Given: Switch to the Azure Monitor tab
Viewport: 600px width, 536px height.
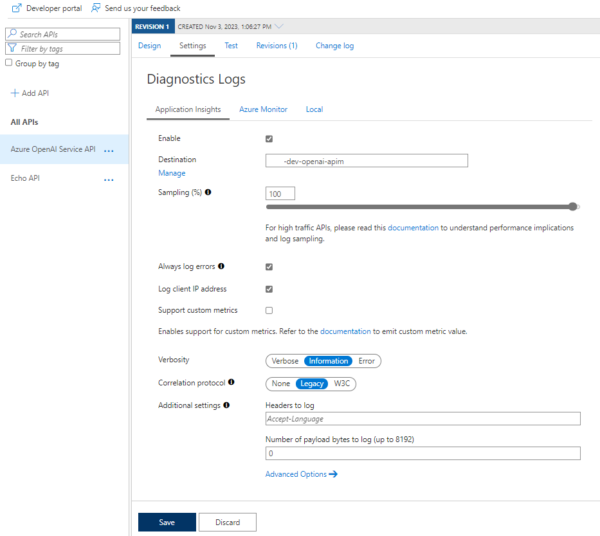Looking at the screenshot, I should coord(263,109).
